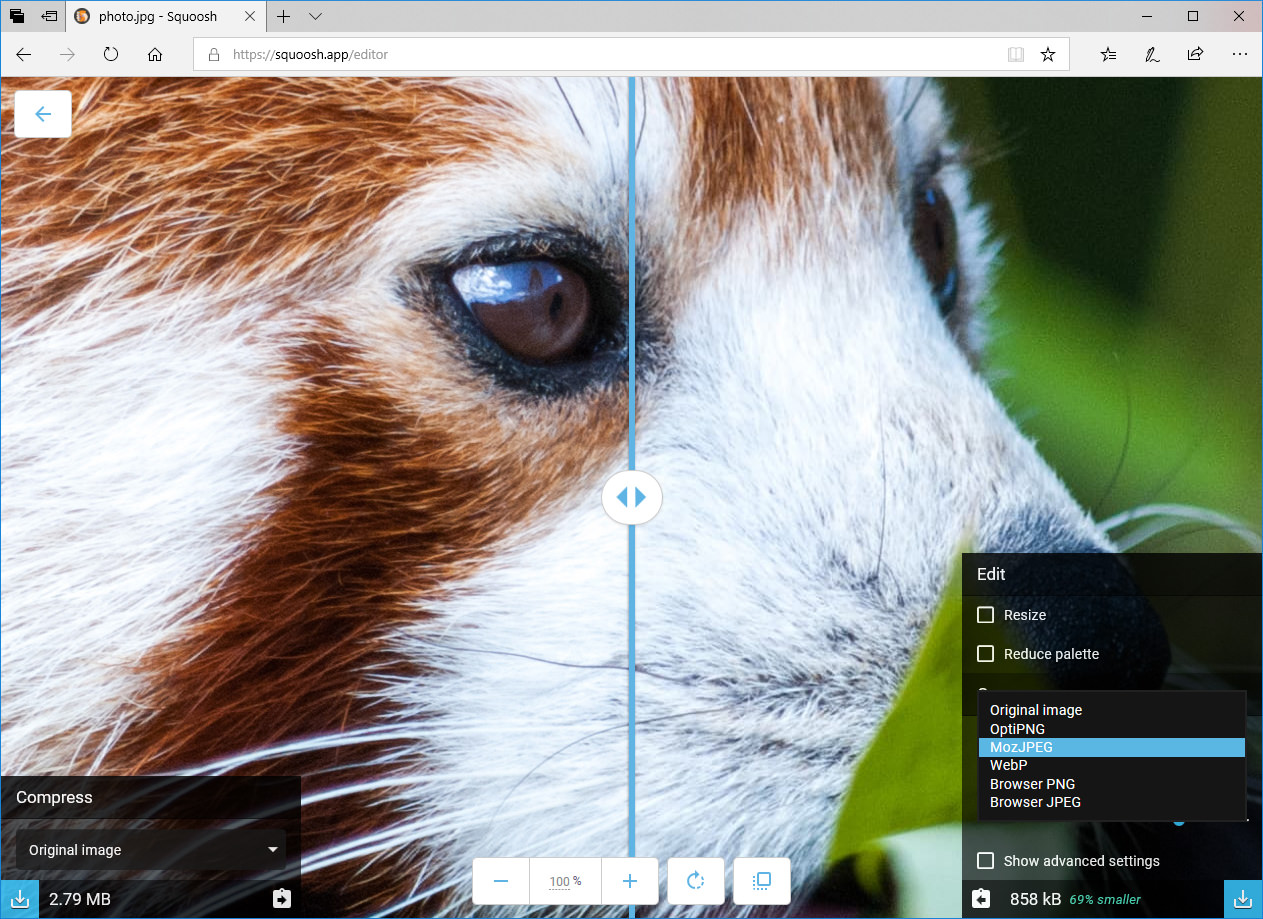Switch to the photo.jpg - Squoosh tab

point(157,16)
